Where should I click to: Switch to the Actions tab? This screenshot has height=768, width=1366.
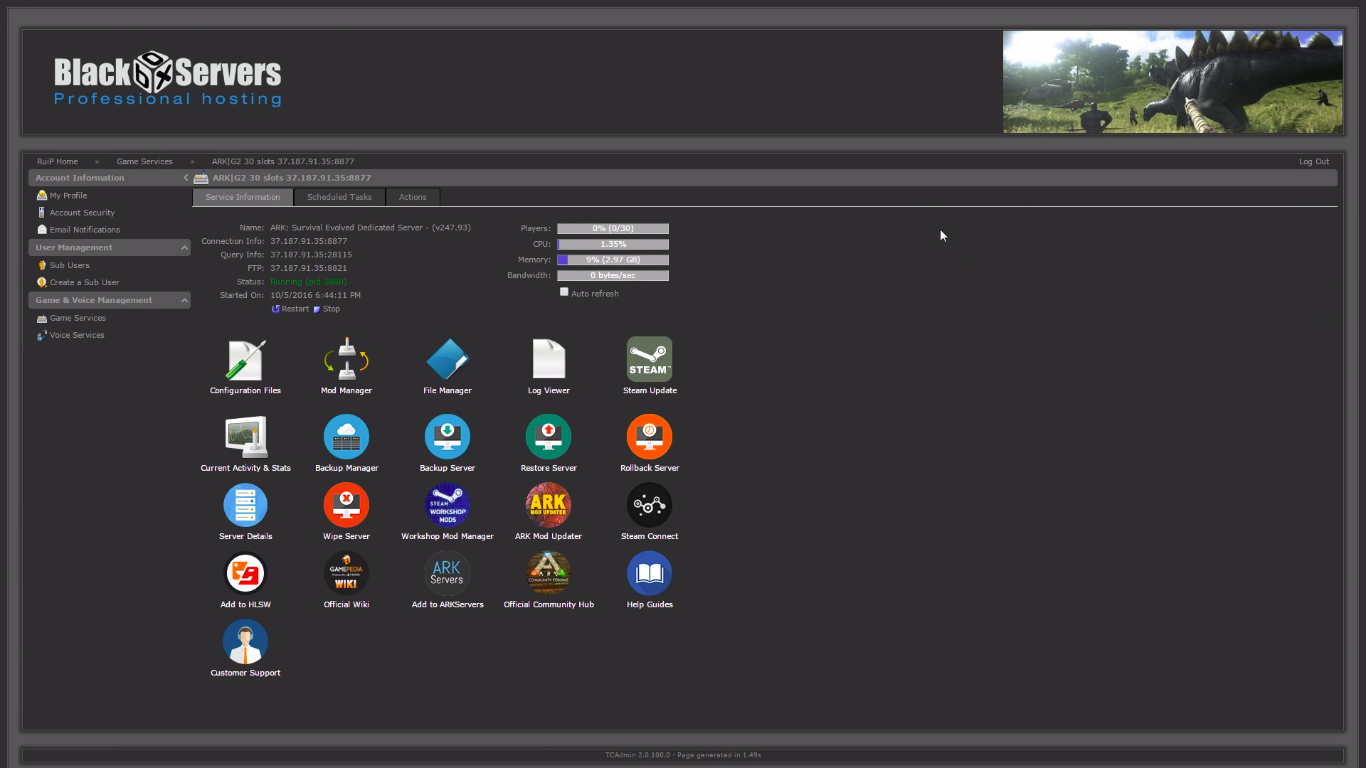pos(412,197)
